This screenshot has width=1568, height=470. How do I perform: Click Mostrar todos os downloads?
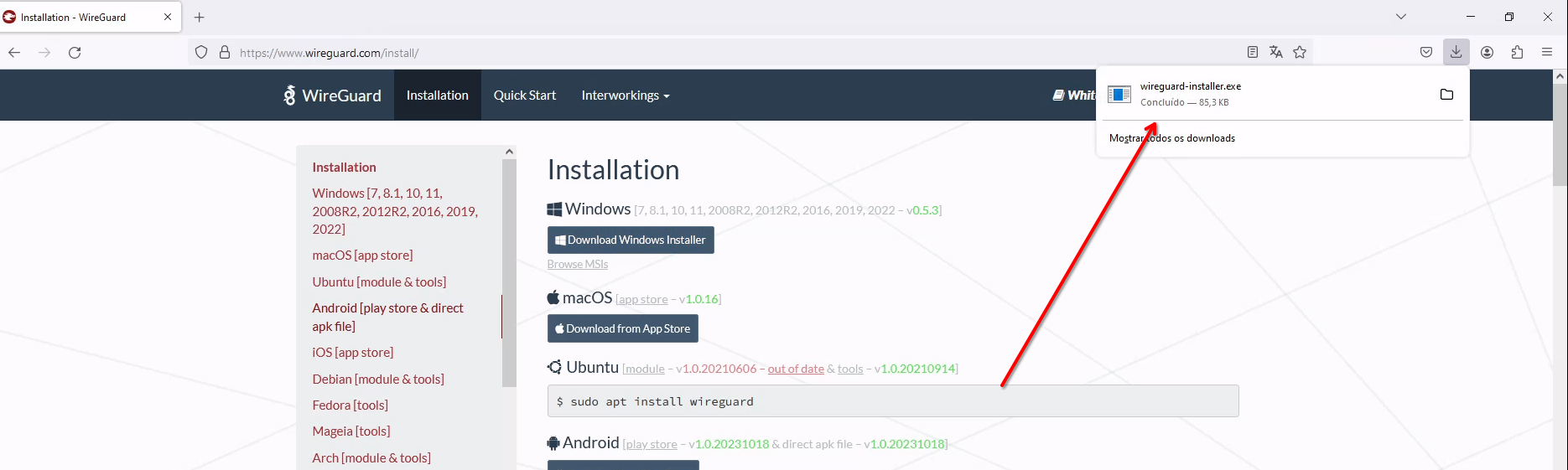[x=1172, y=138]
